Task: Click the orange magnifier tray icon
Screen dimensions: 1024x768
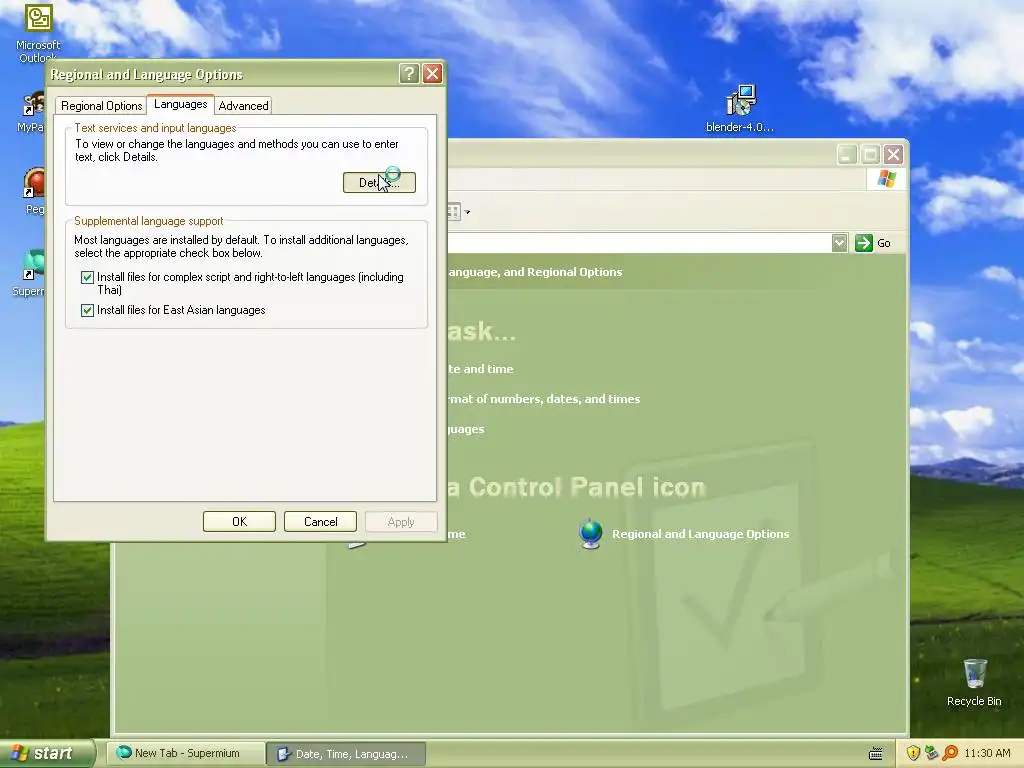Action: (950, 753)
